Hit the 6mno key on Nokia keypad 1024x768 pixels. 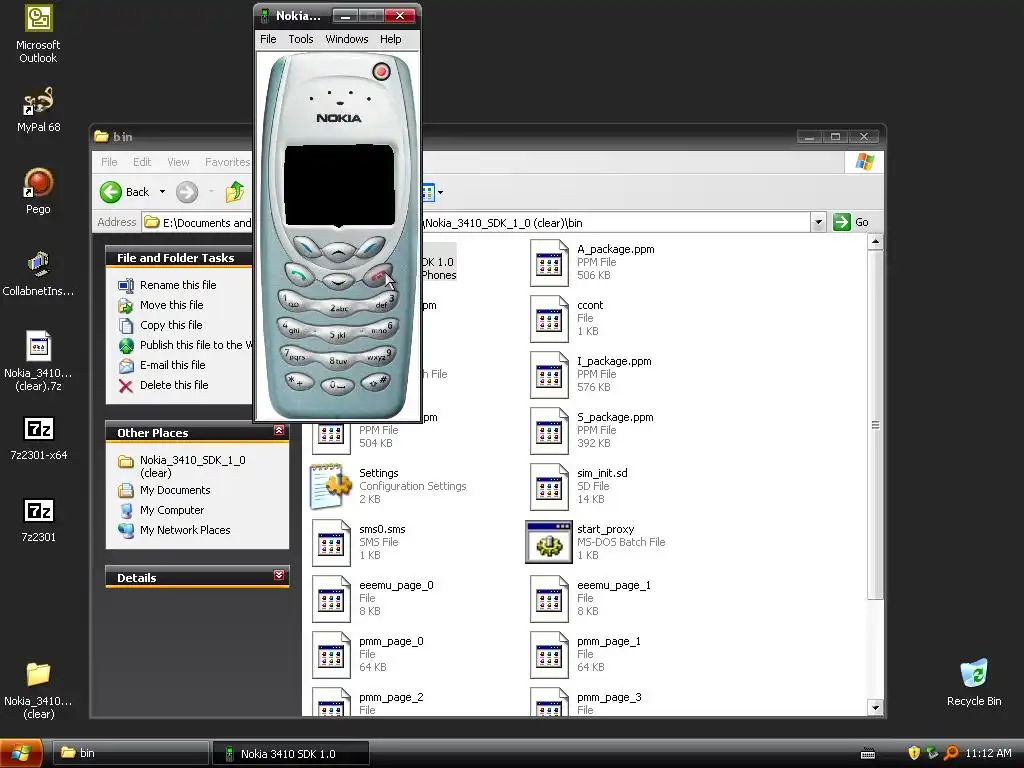382,328
